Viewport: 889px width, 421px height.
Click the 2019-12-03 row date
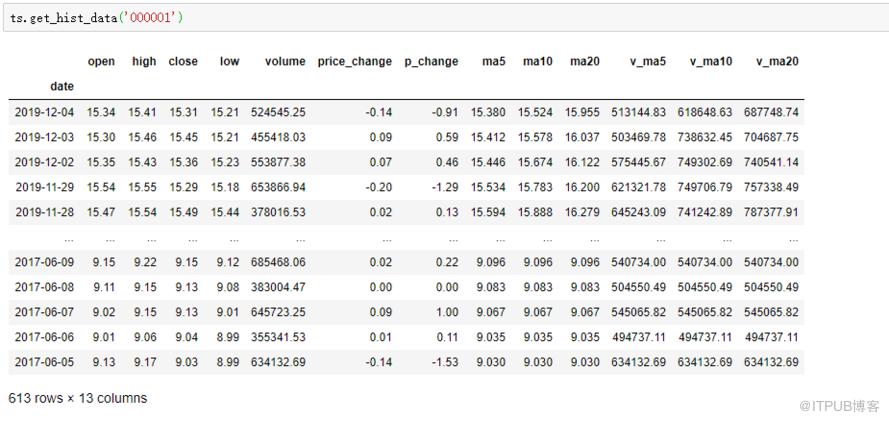pos(44,137)
